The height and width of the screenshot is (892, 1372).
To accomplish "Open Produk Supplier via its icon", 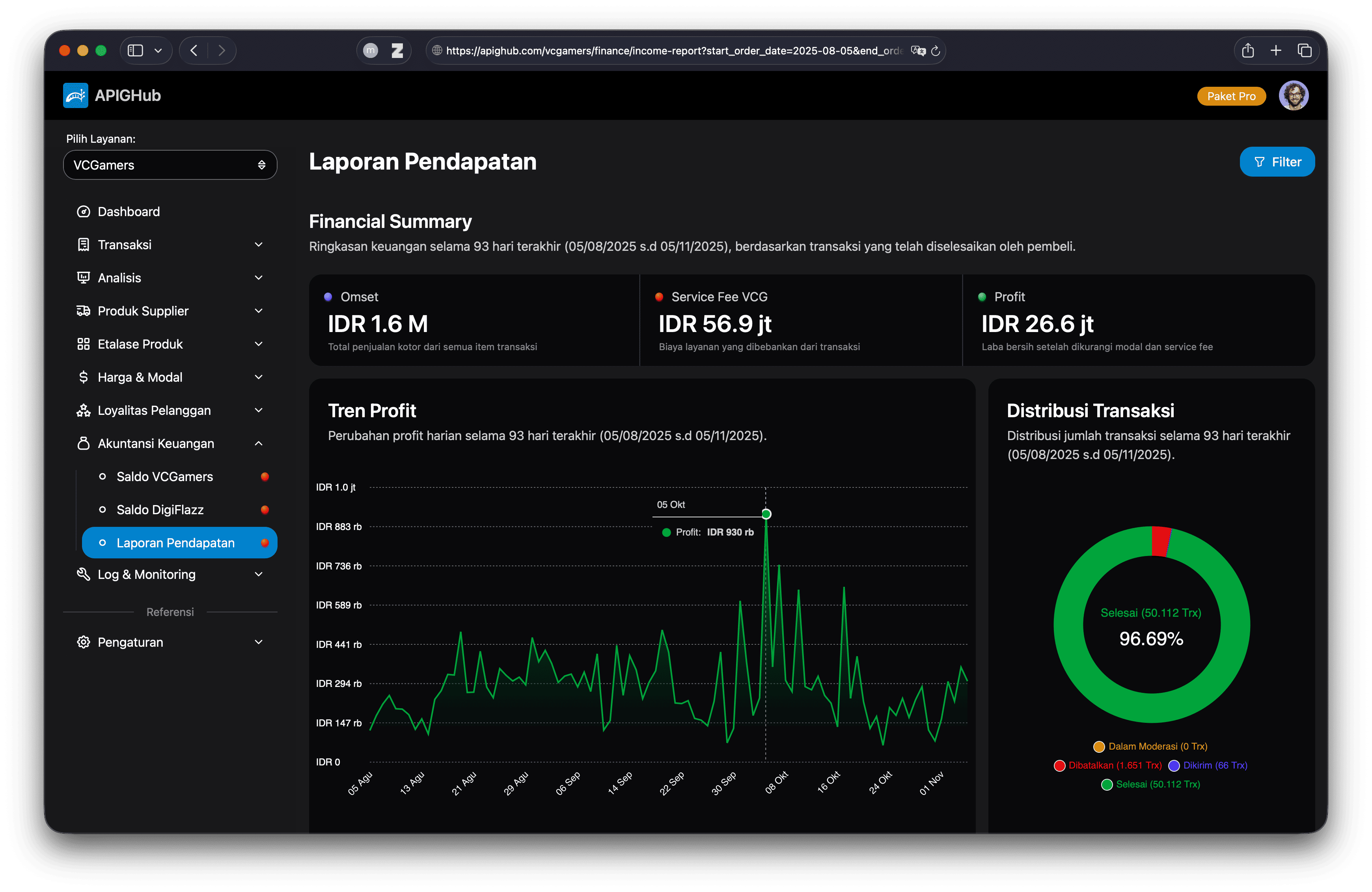I will tap(84, 310).
